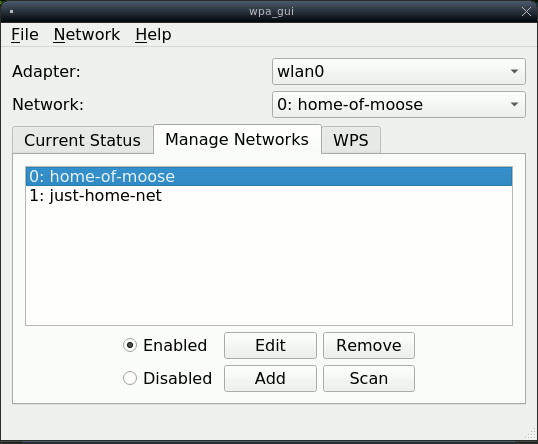Viewport: 538px width, 444px height.
Task: Expand the Network home-of-moose dropdown
Action: click(399, 104)
